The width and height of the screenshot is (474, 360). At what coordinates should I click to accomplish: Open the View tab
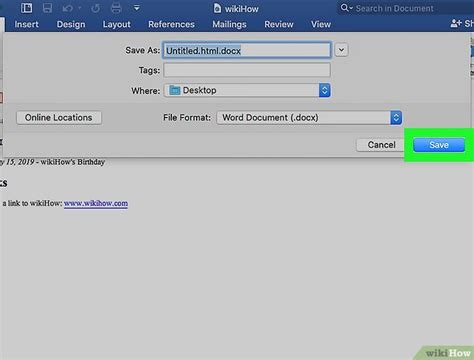coord(321,24)
